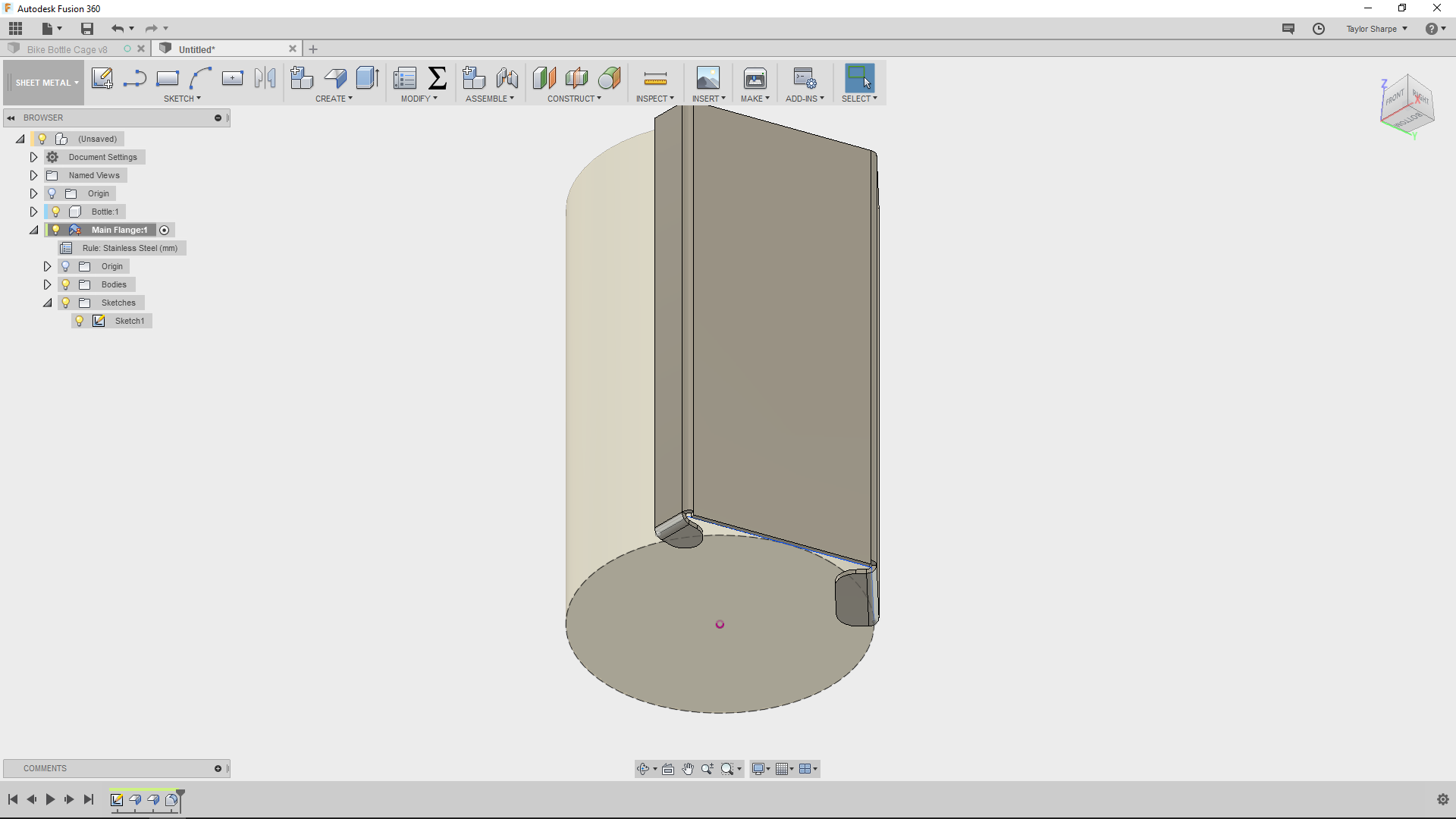Image resolution: width=1456 pixels, height=819 pixels.
Task: Click the Plane at Angle icon
Action: tap(577, 78)
